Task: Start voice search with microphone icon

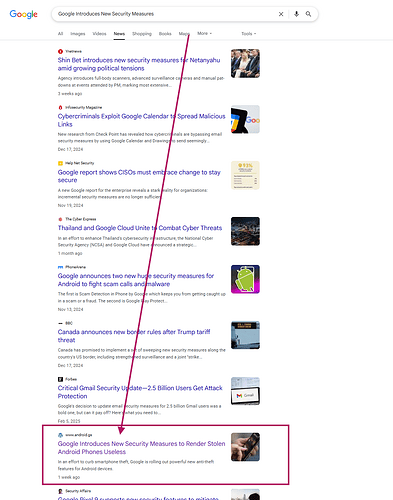Action: tap(296, 14)
